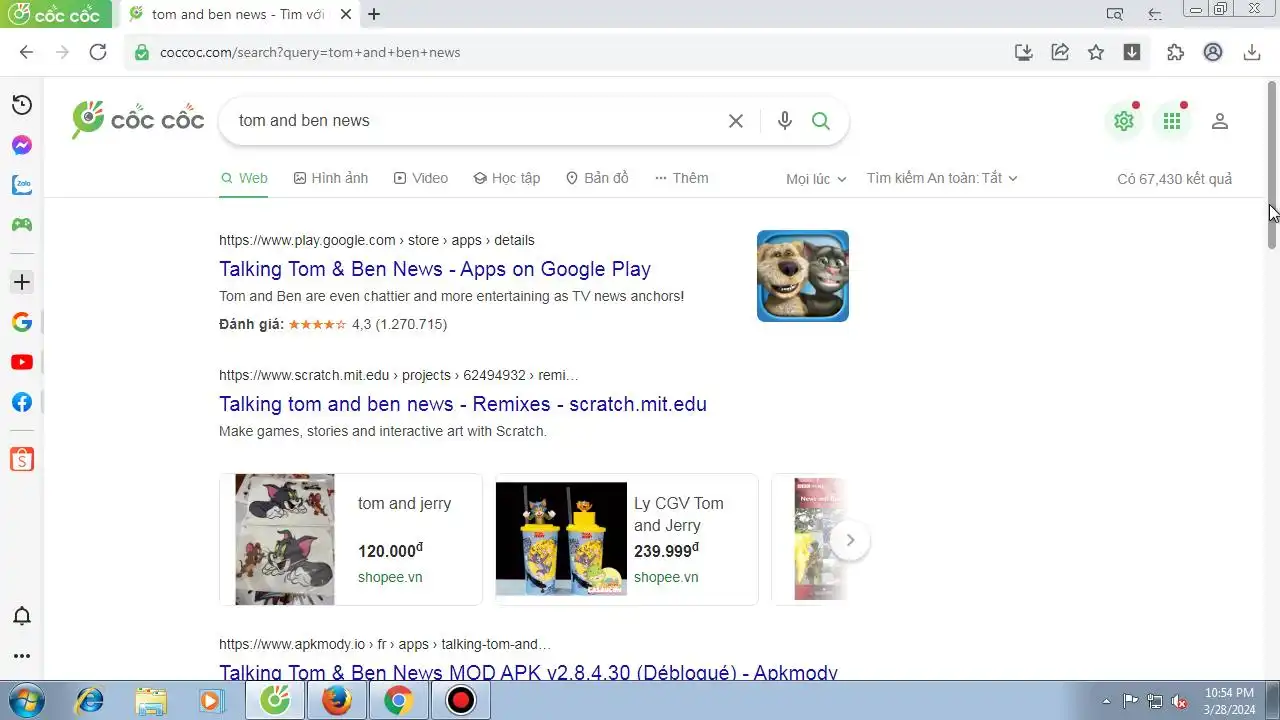This screenshot has width=1280, height=720.
Task: Open History in the sidebar
Action: click(x=21, y=105)
